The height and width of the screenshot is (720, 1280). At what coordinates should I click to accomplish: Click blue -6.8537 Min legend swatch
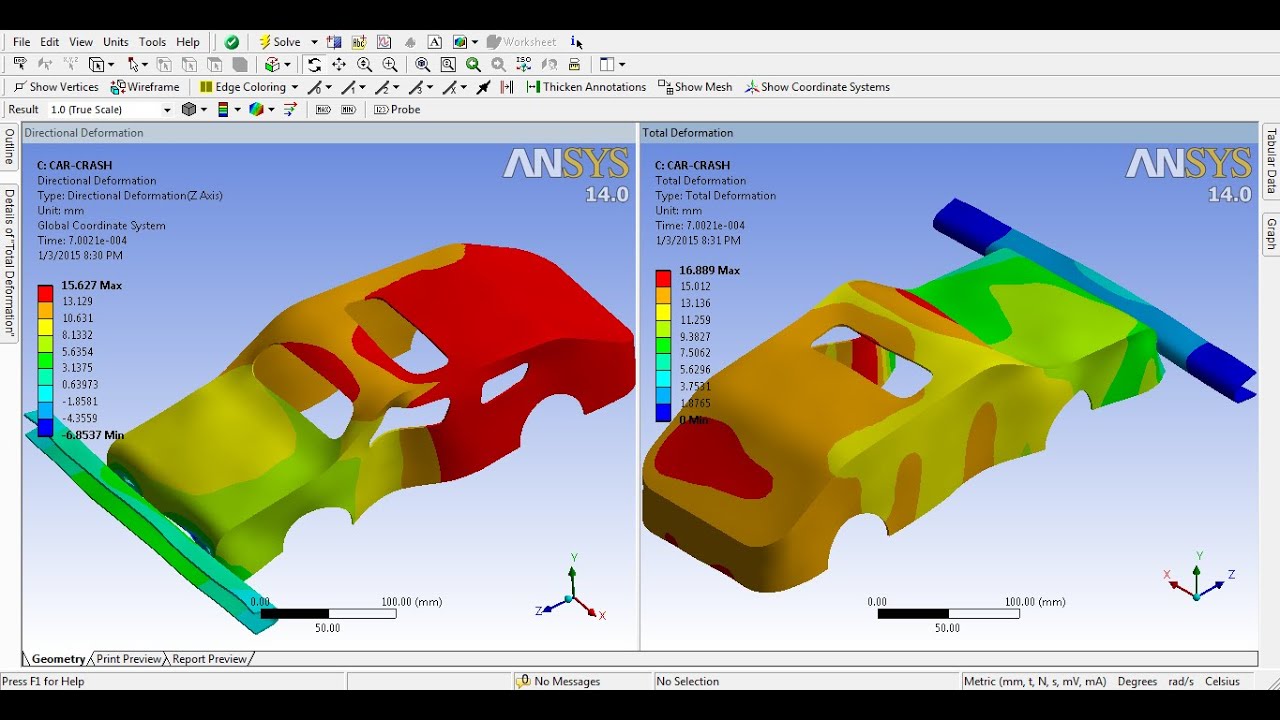[45, 427]
